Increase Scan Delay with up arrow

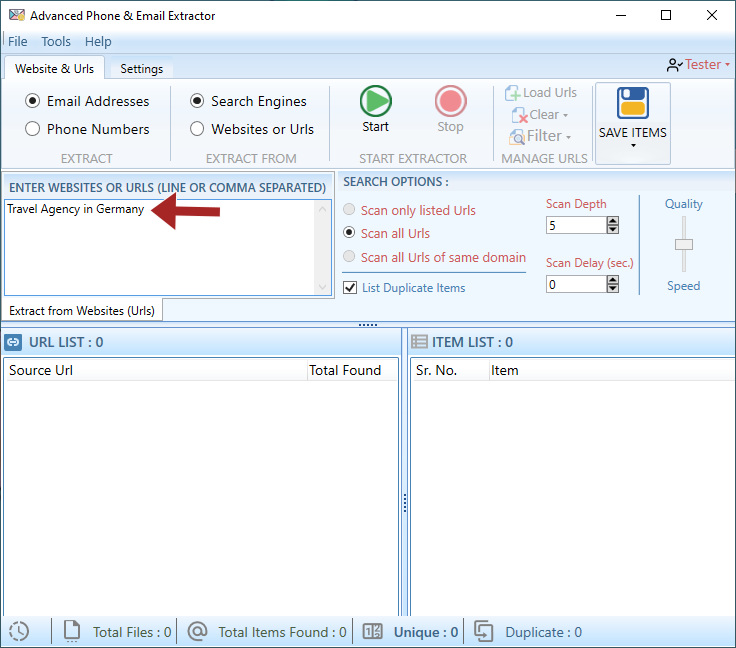click(613, 280)
